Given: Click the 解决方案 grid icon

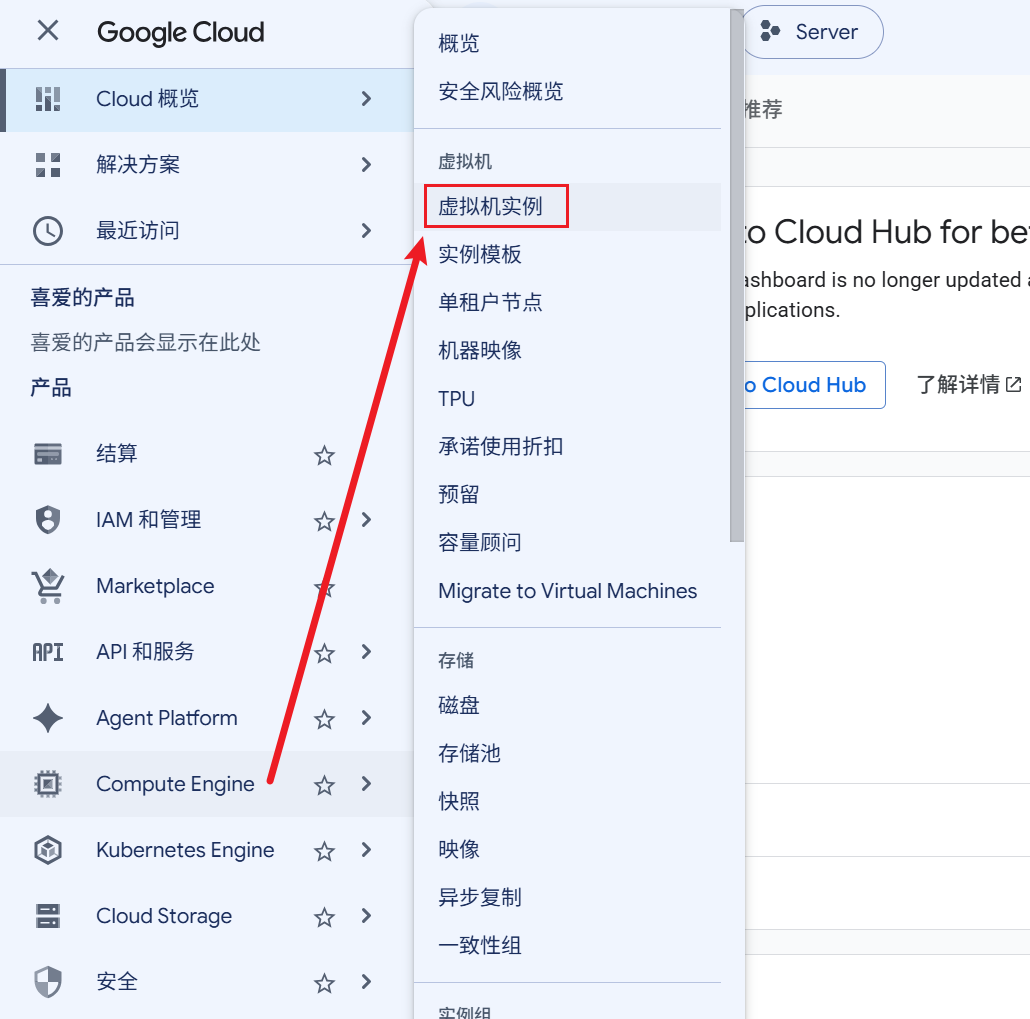Looking at the screenshot, I should pos(48,165).
